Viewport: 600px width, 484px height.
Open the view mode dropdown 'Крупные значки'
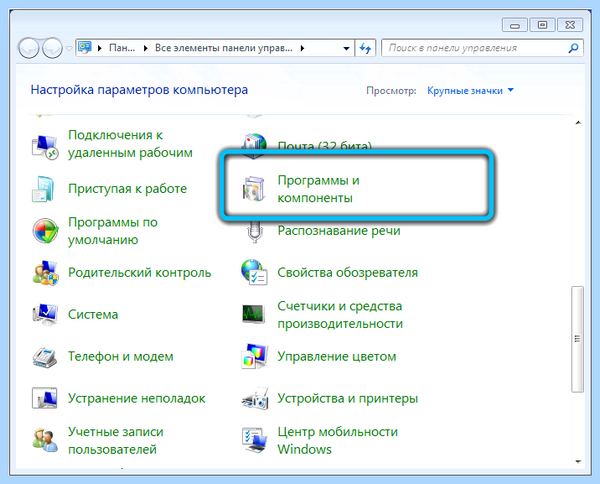470,91
